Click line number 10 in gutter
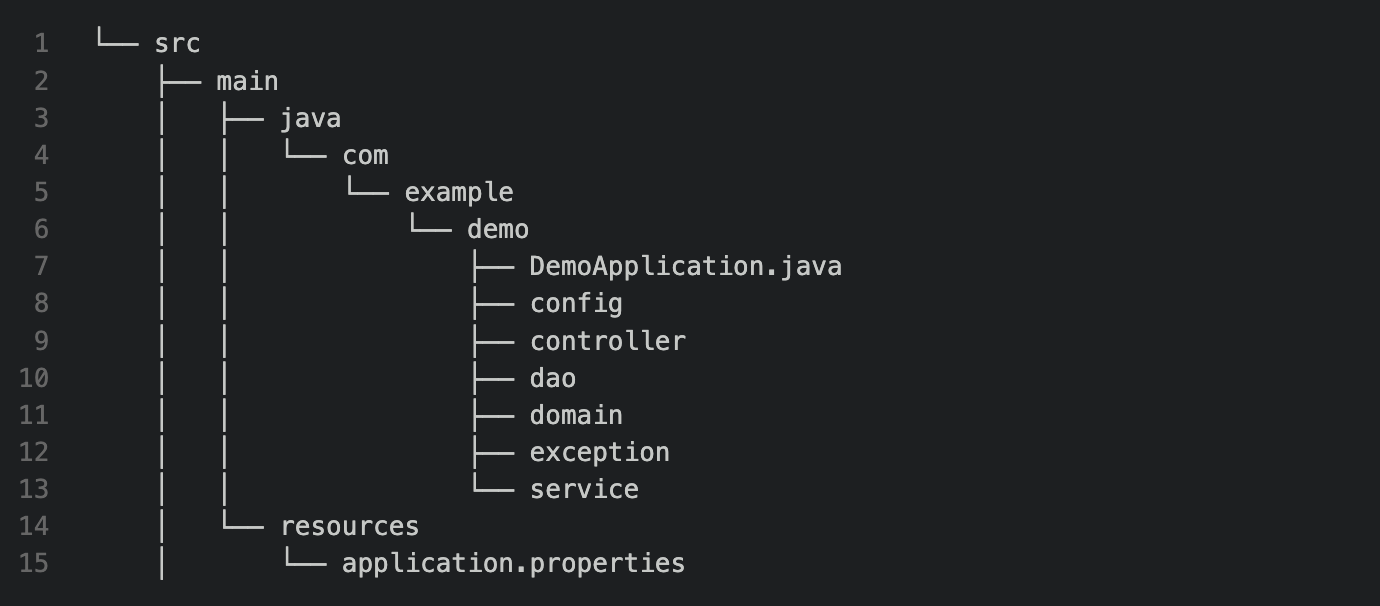The image size is (1380, 606). click(x=34, y=378)
